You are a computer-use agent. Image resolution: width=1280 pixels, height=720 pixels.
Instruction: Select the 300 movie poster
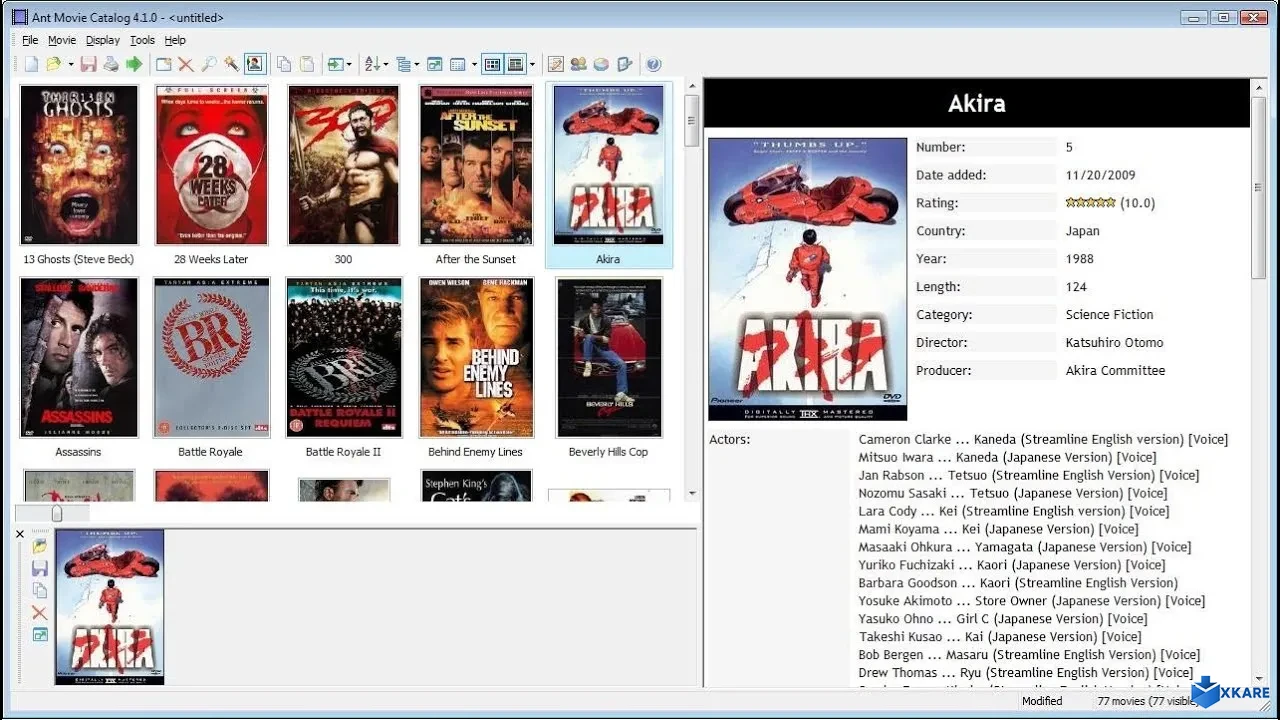pyautogui.click(x=343, y=165)
